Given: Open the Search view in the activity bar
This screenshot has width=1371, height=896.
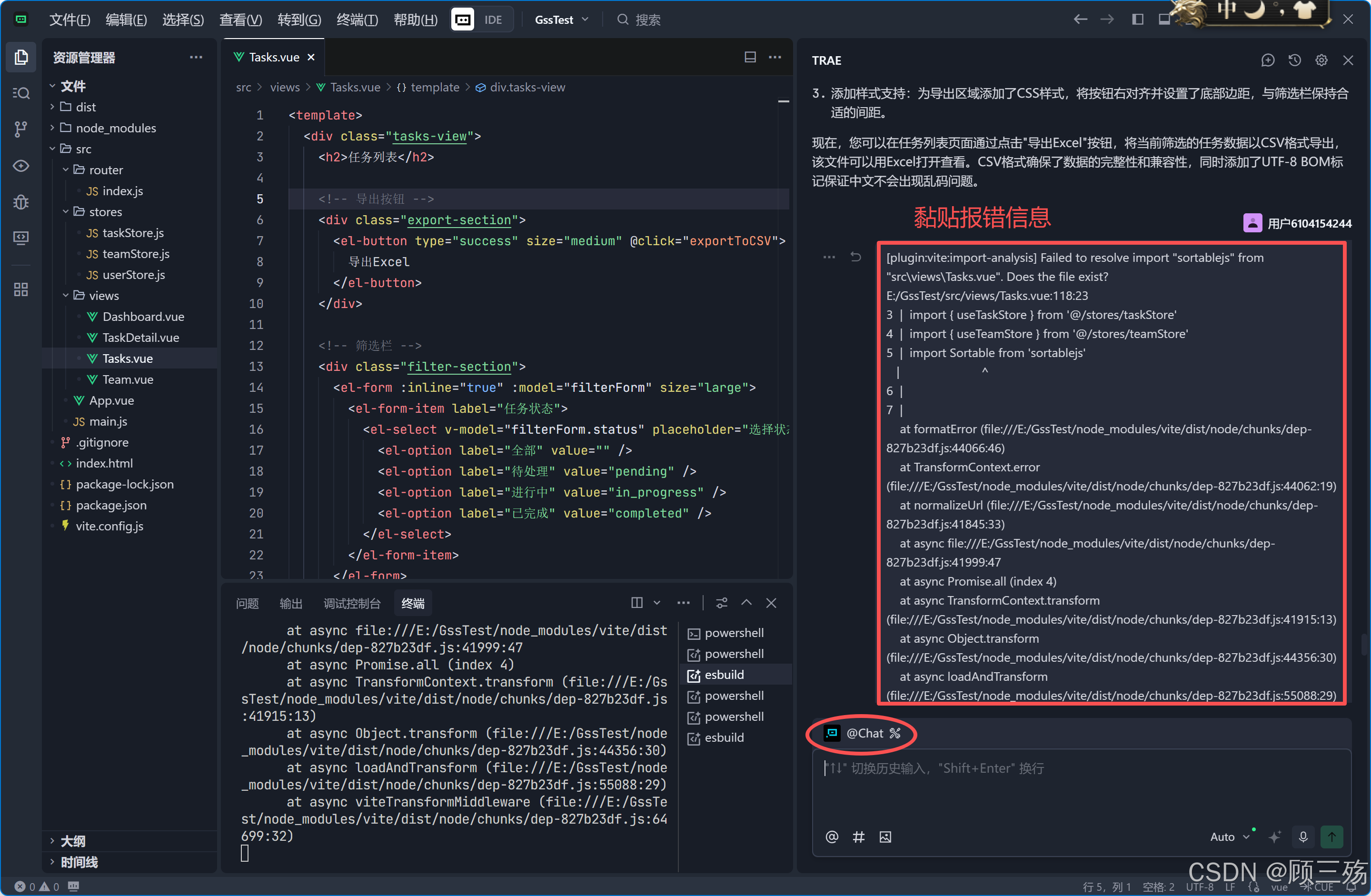Looking at the screenshot, I should (x=21, y=93).
